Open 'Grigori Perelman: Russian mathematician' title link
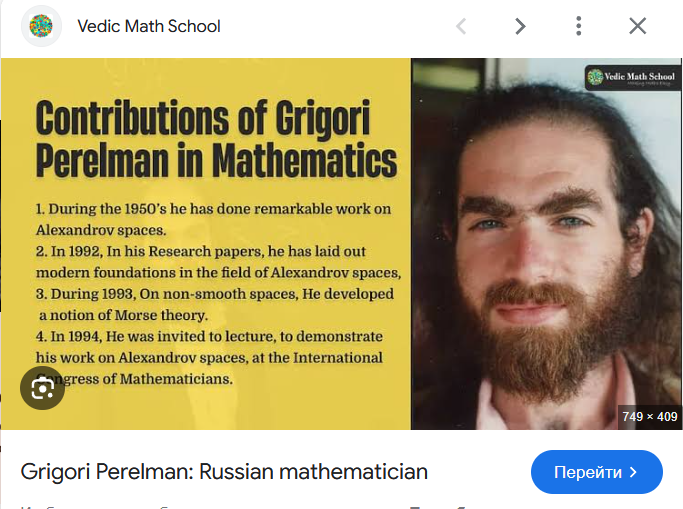Screen dimensions: 683x509 (x=224, y=472)
